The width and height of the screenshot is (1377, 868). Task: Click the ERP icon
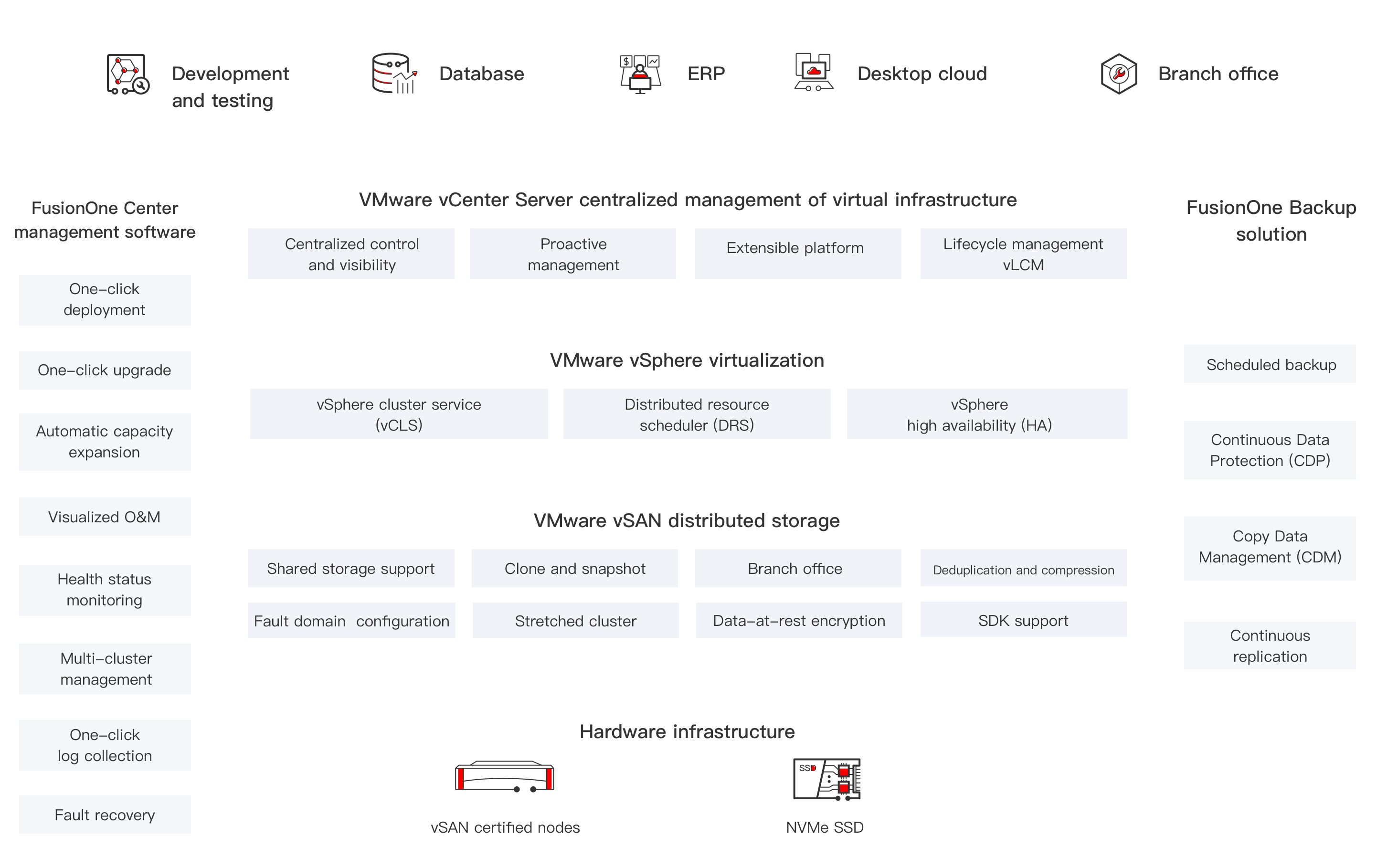click(x=640, y=74)
